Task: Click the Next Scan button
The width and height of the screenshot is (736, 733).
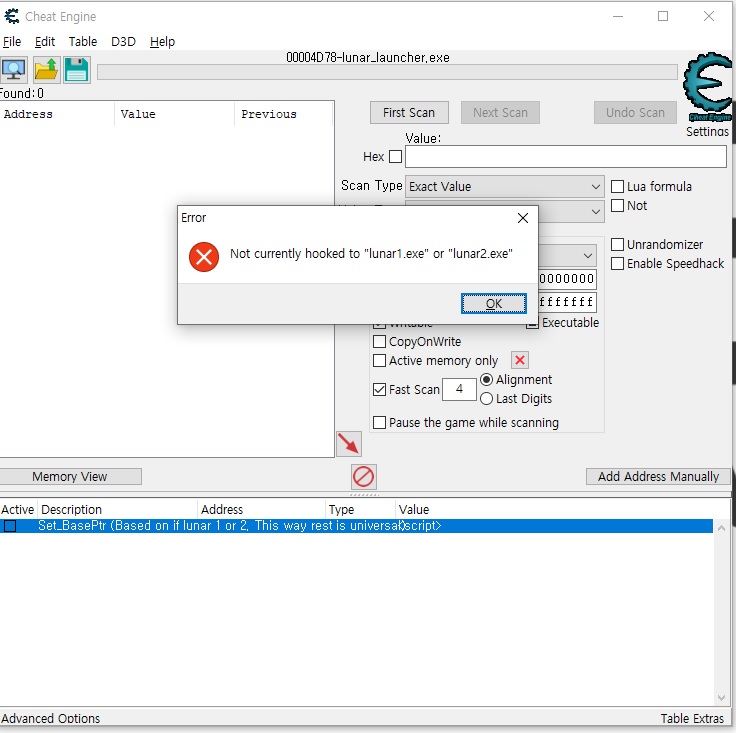Action: click(x=500, y=113)
